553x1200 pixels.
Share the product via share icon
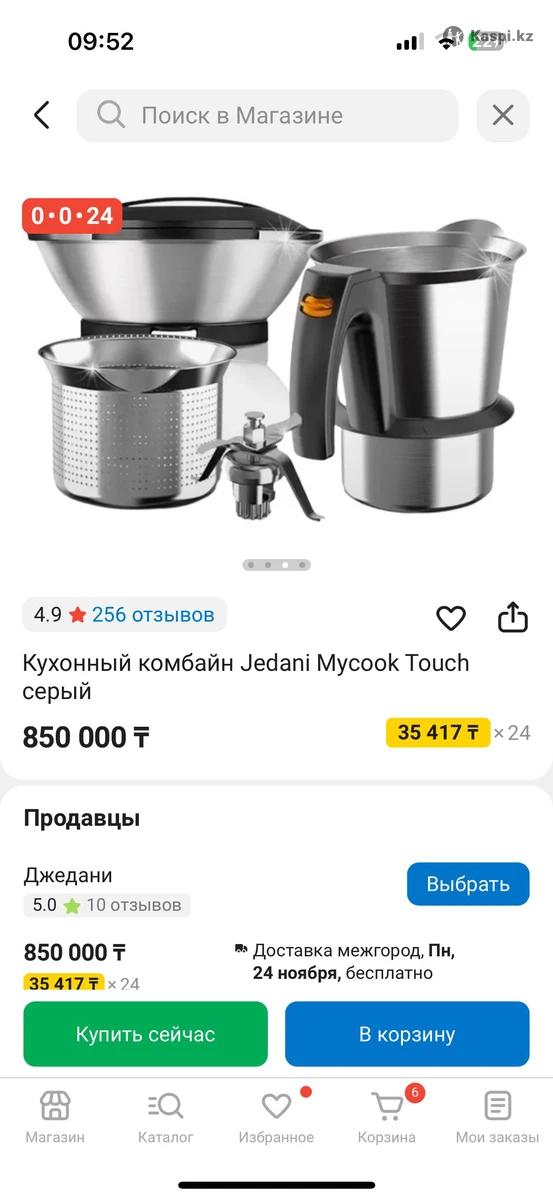click(x=512, y=617)
